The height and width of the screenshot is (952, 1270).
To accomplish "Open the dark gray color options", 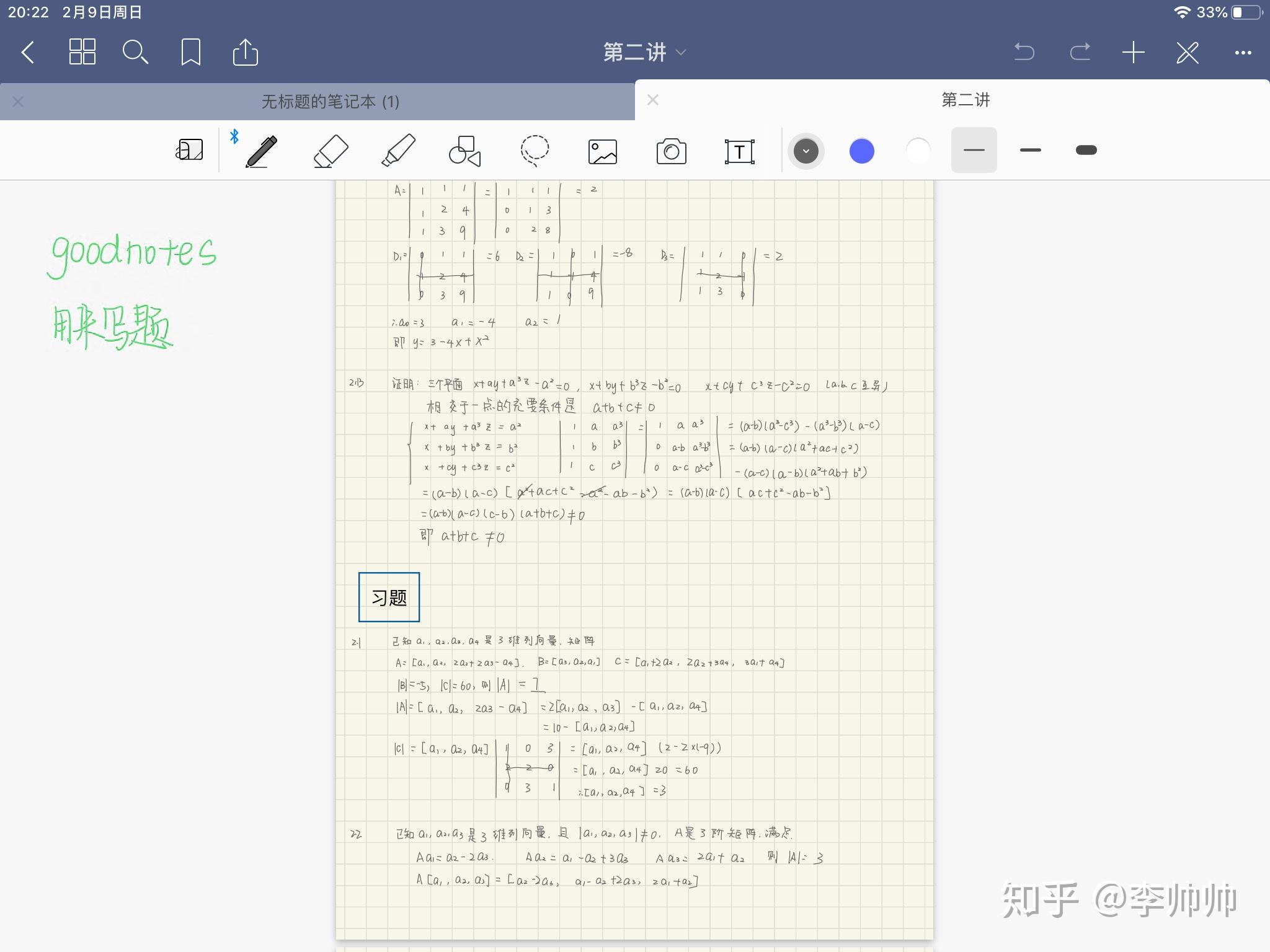I will click(x=806, y=151).
